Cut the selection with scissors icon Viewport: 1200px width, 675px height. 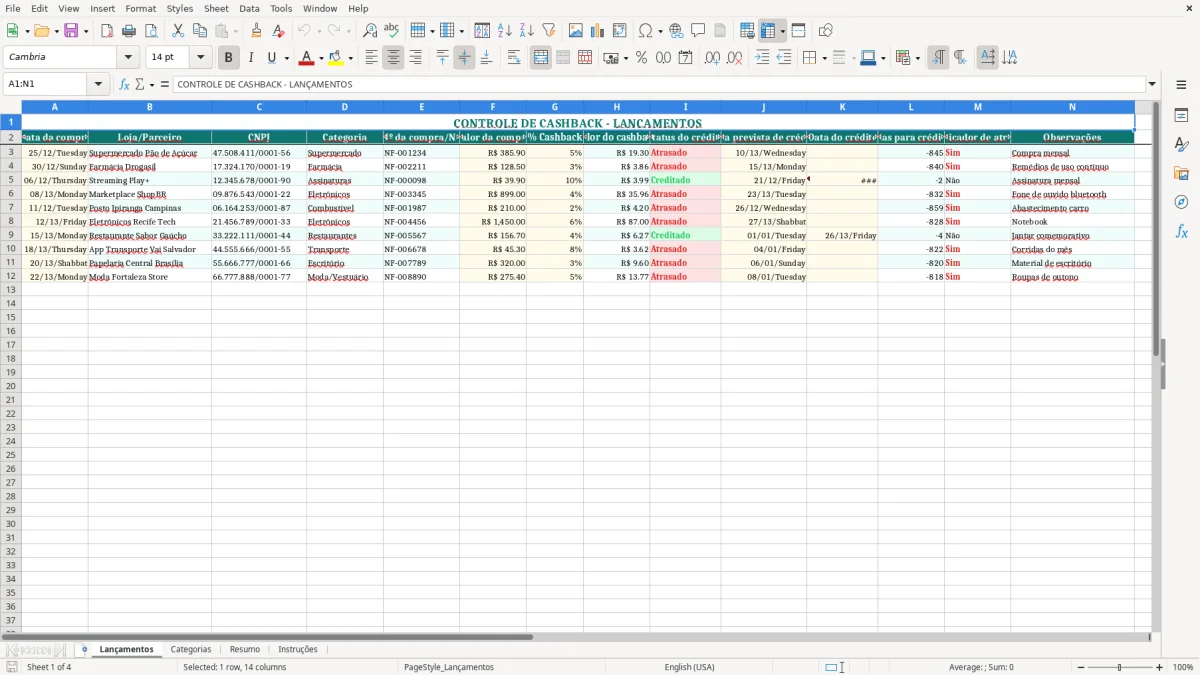click(178, 31)
